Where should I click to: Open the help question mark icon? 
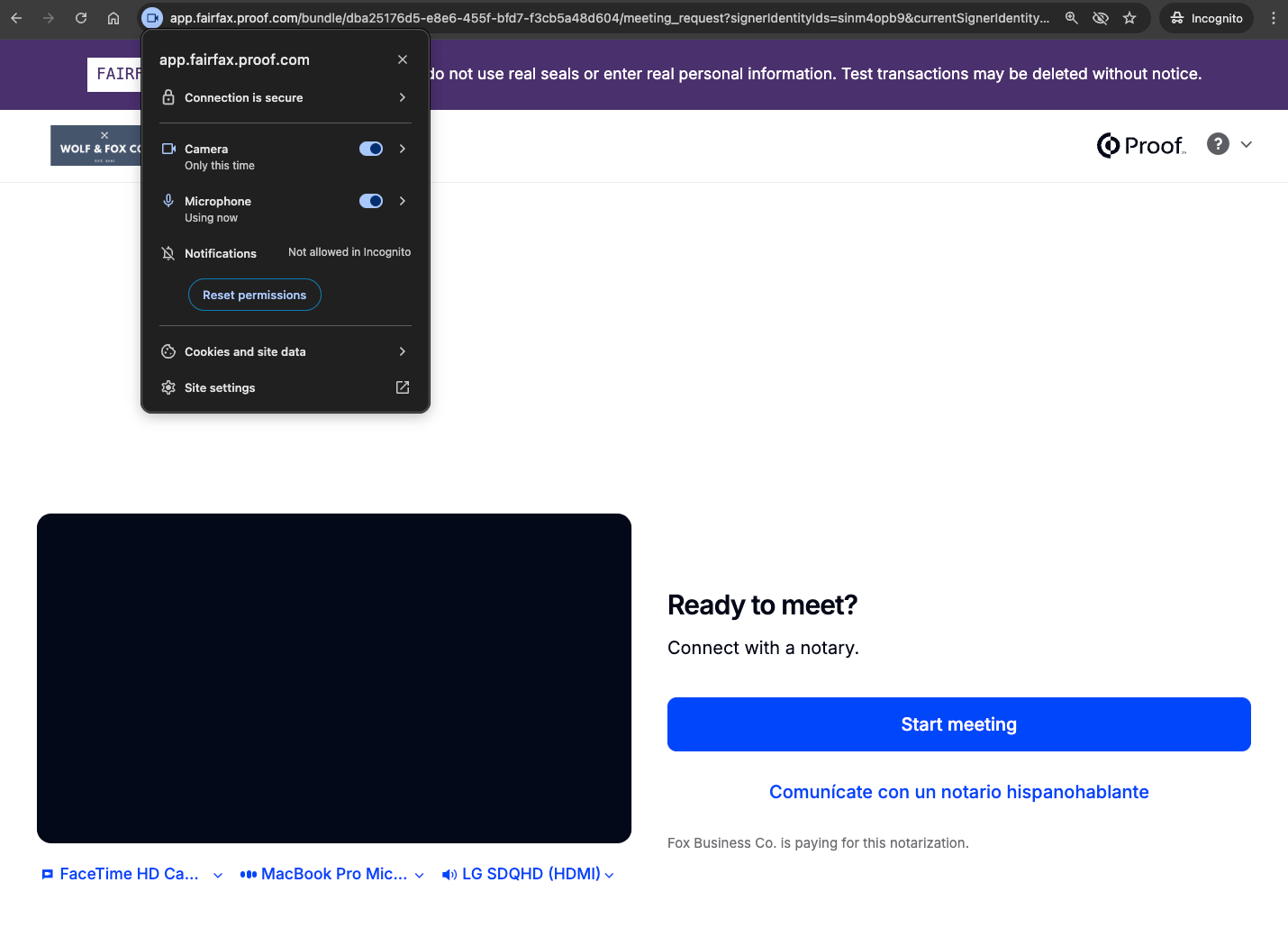pos(1218,144)
